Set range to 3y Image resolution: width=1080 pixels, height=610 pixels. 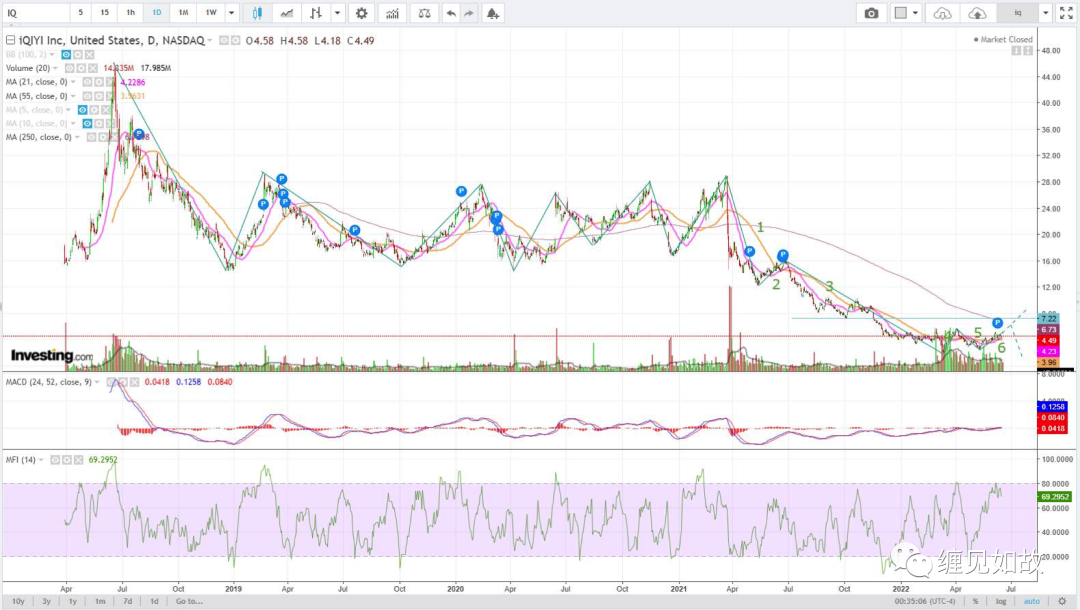point(46,601)
